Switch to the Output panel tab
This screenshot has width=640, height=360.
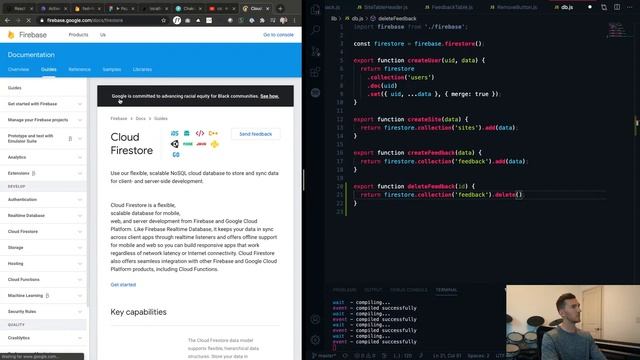[x=373, y=290]
